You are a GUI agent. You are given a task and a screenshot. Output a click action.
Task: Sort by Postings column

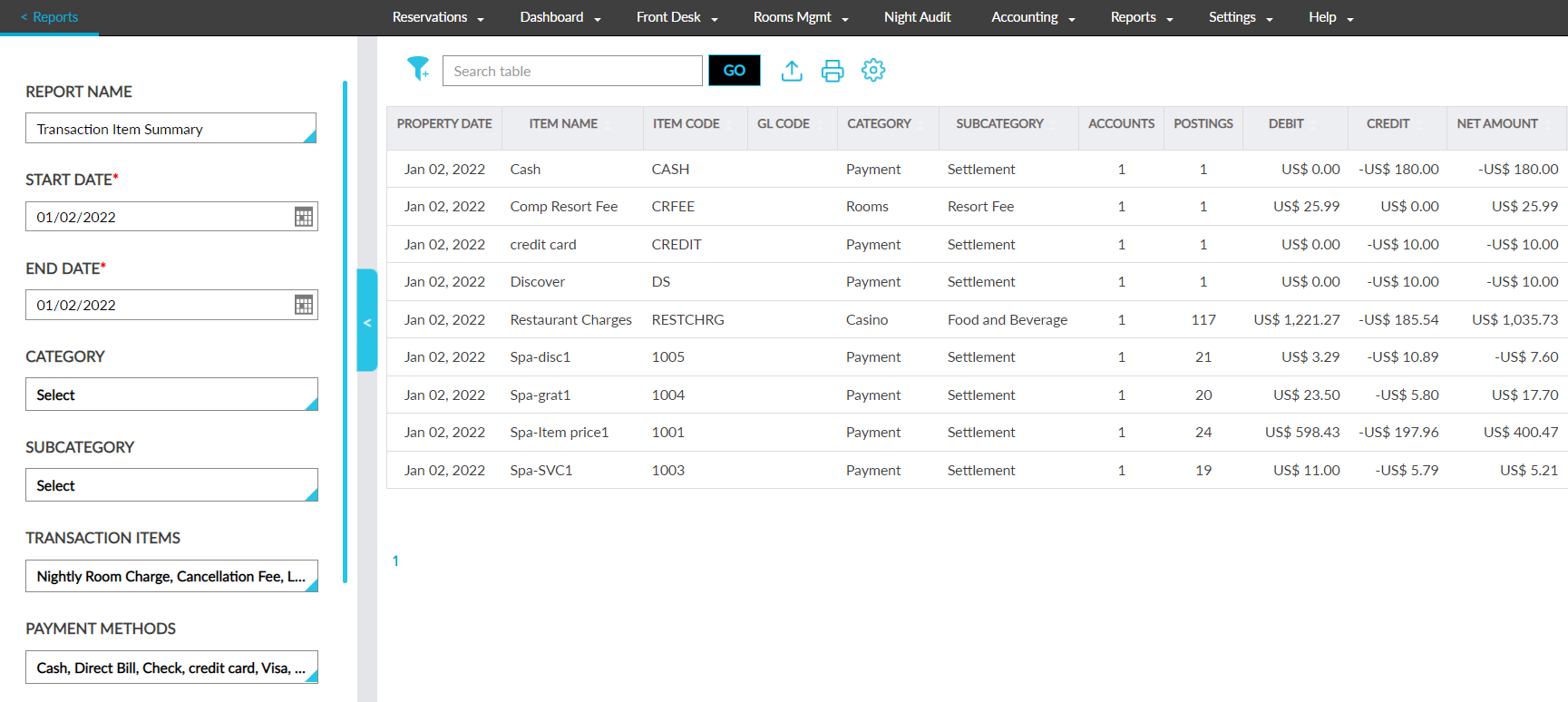(1203, 124)
